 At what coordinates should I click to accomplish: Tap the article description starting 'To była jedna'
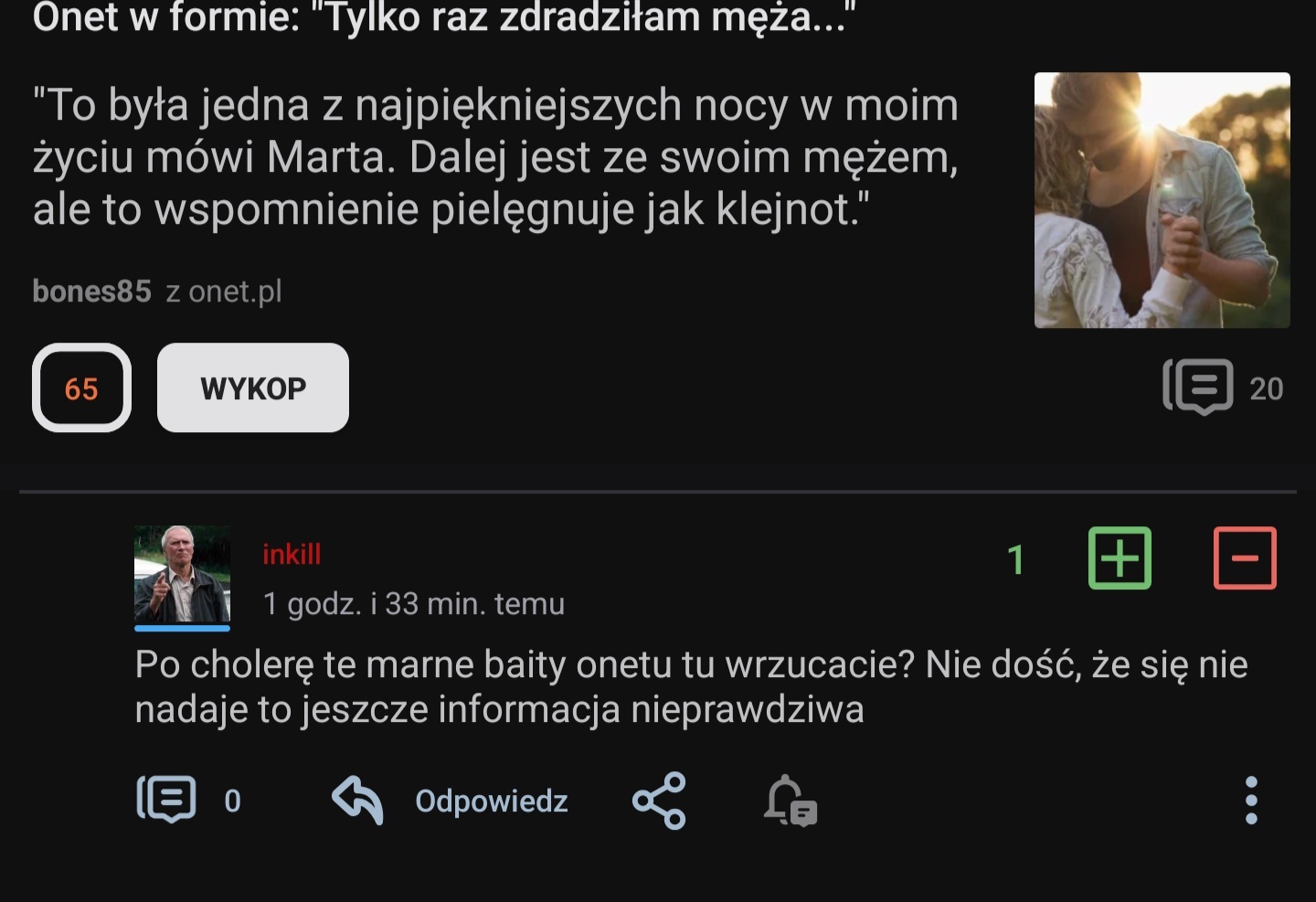click(x=495, y=156)
